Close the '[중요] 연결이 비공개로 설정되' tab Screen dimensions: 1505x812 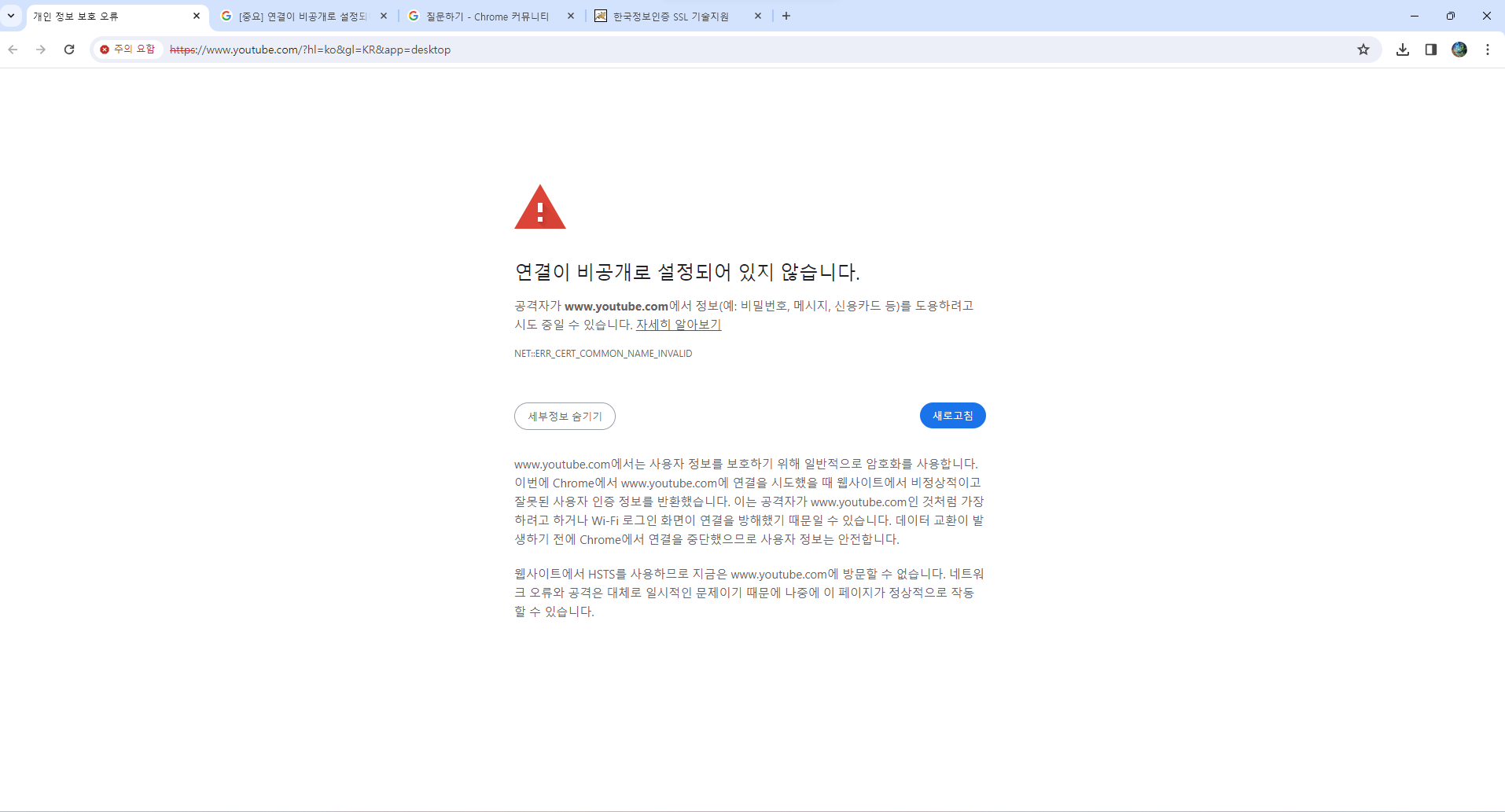384,16
